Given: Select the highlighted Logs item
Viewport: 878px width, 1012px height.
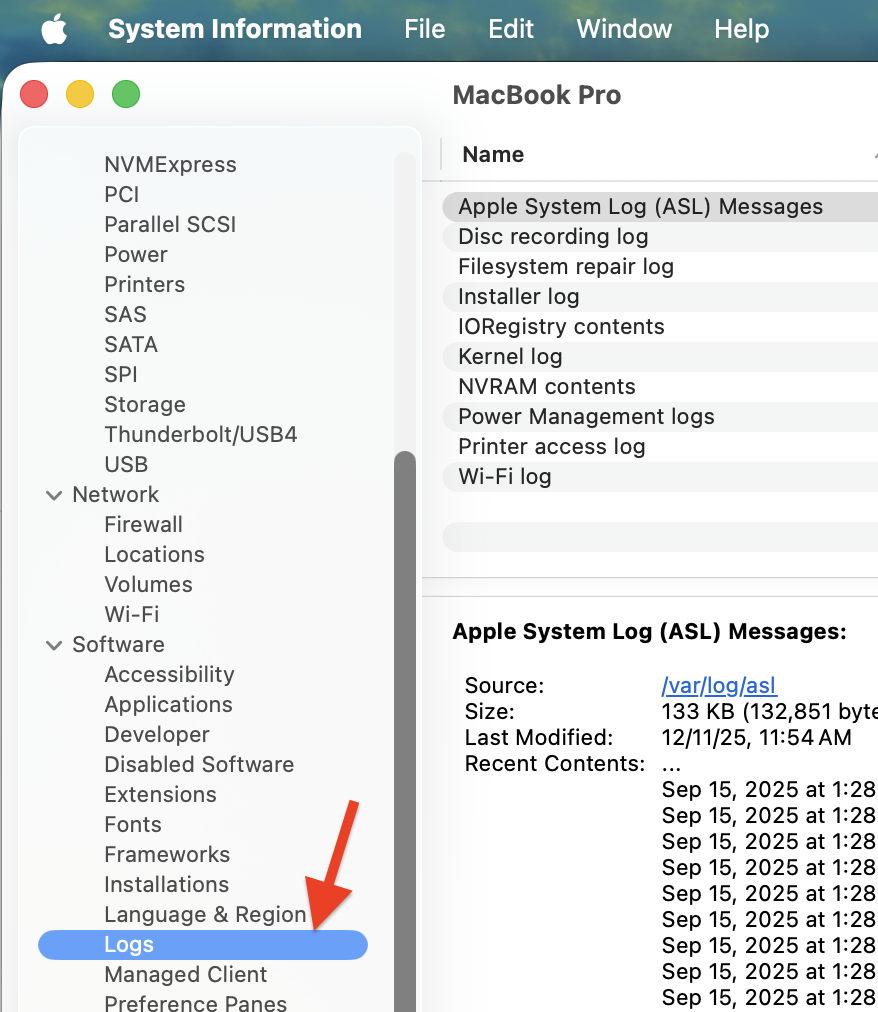Looking at the screenshot, I should 203,945.
